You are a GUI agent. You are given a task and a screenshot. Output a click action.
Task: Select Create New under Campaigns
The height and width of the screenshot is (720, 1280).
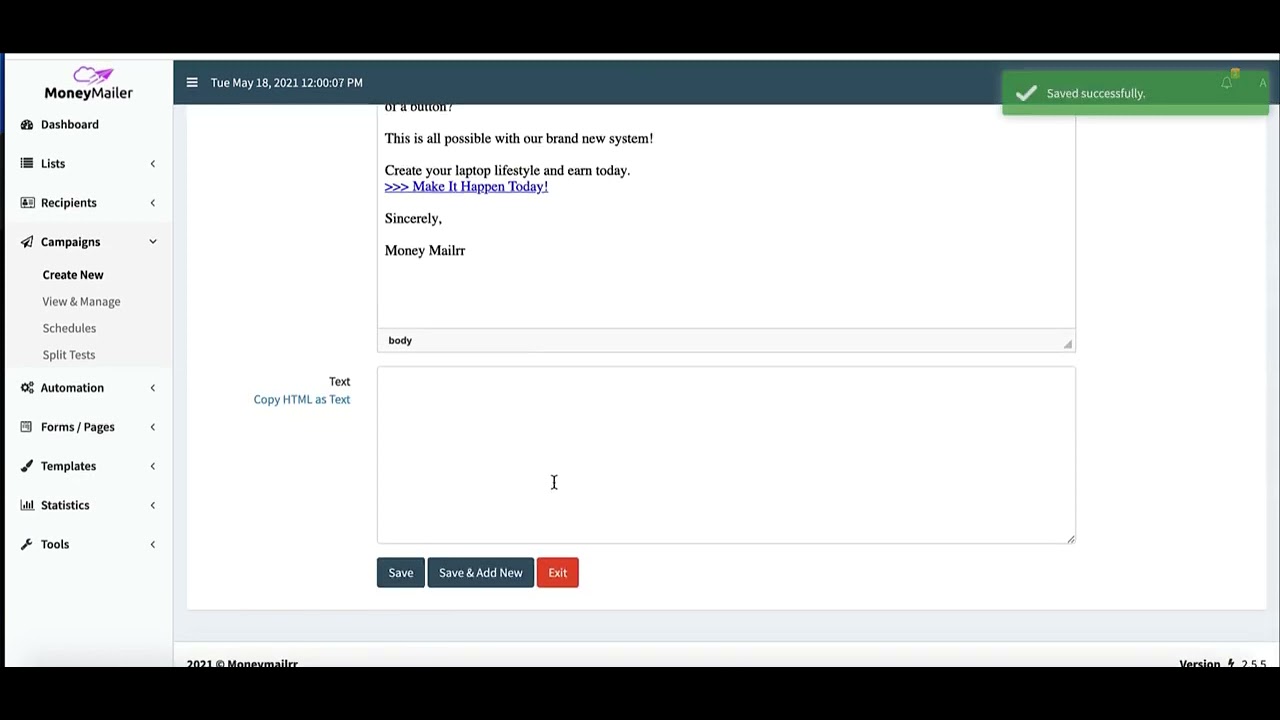pyautogui.click(x=73, y=275)
